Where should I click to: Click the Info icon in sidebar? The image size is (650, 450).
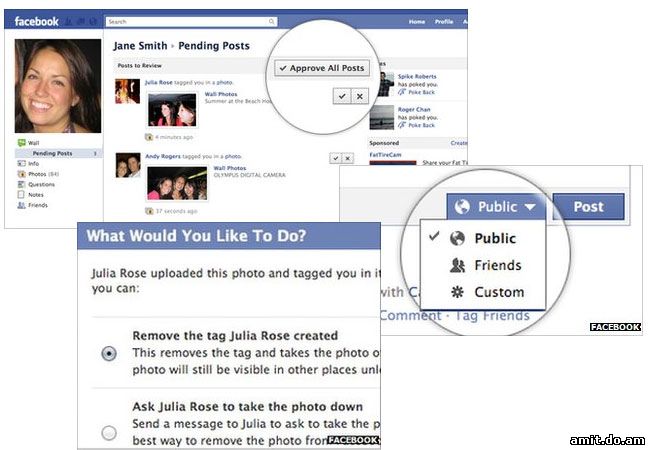tap(22, 164)
